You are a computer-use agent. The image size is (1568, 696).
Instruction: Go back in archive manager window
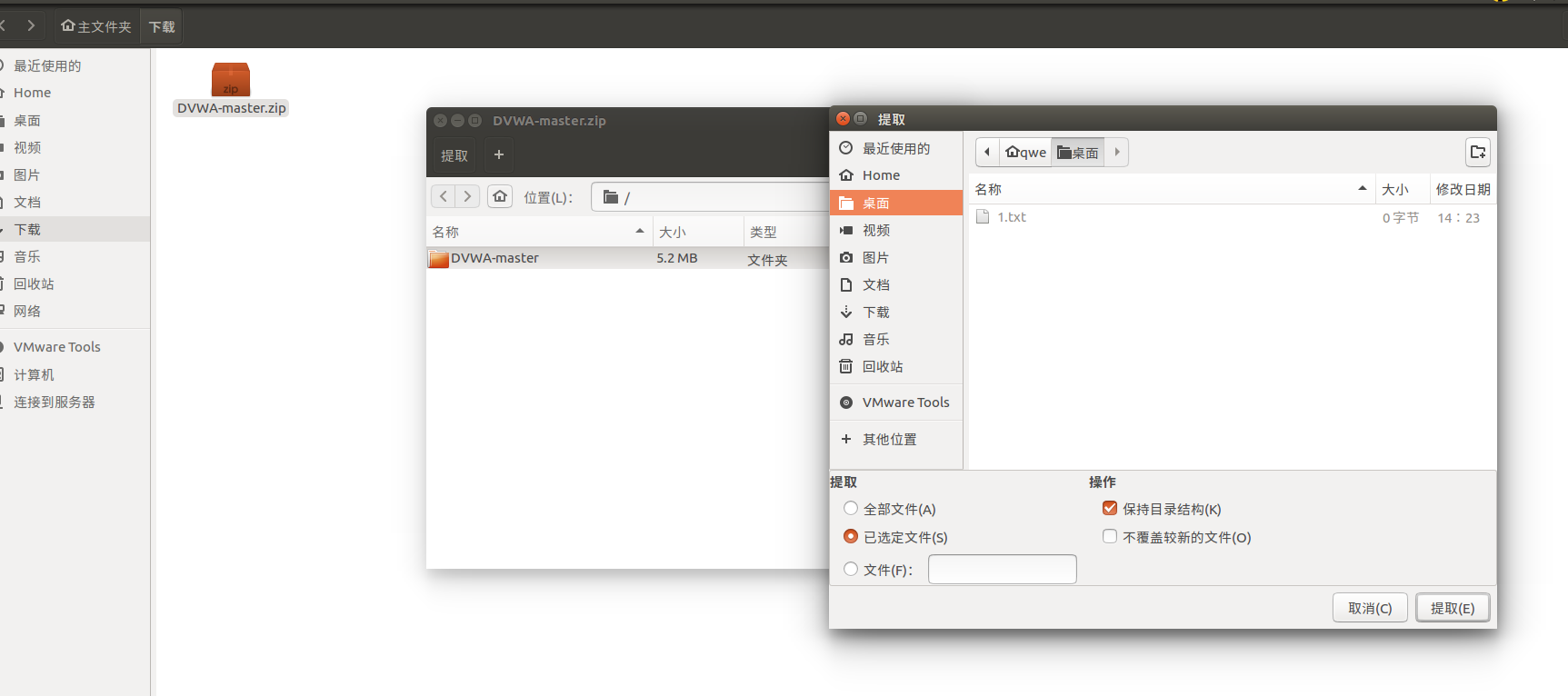(443, 196)
